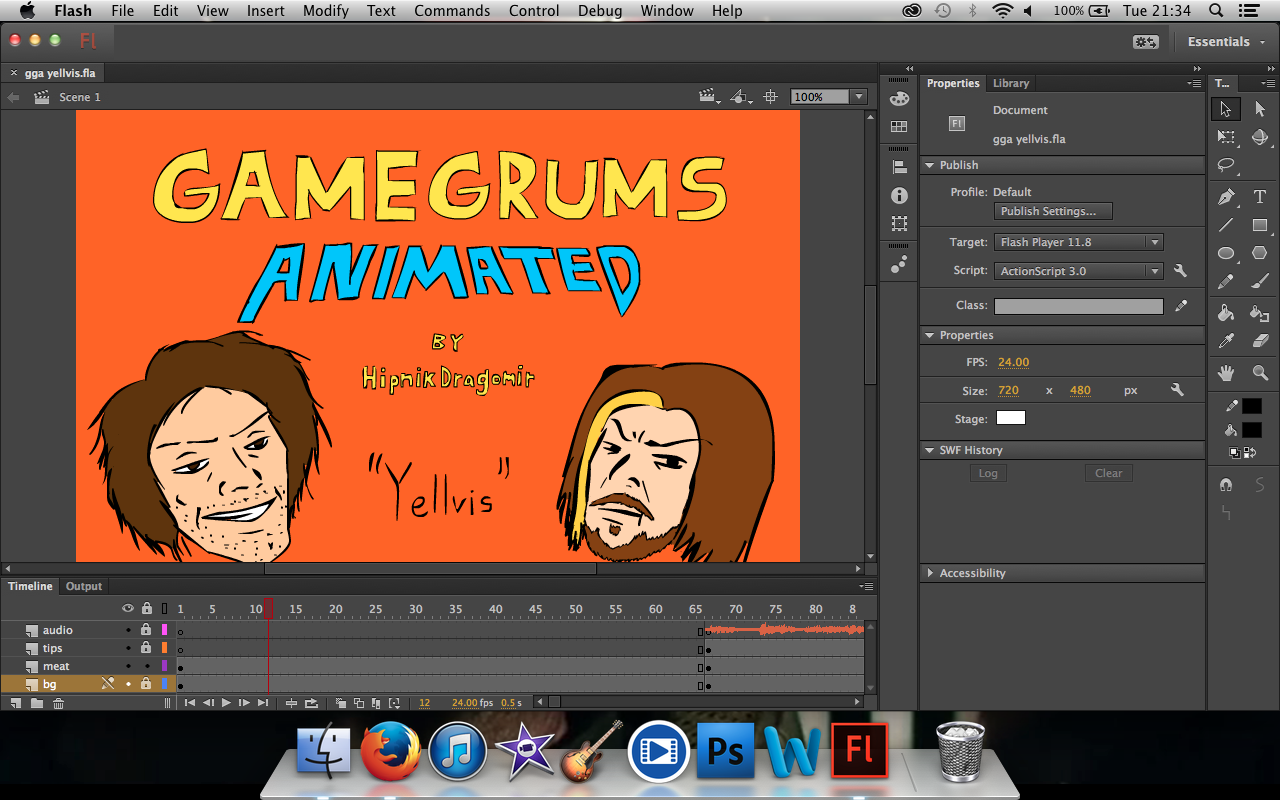Click the Publish Settings button
This screenshot has height=800, width=1280.
(1054, 211)
